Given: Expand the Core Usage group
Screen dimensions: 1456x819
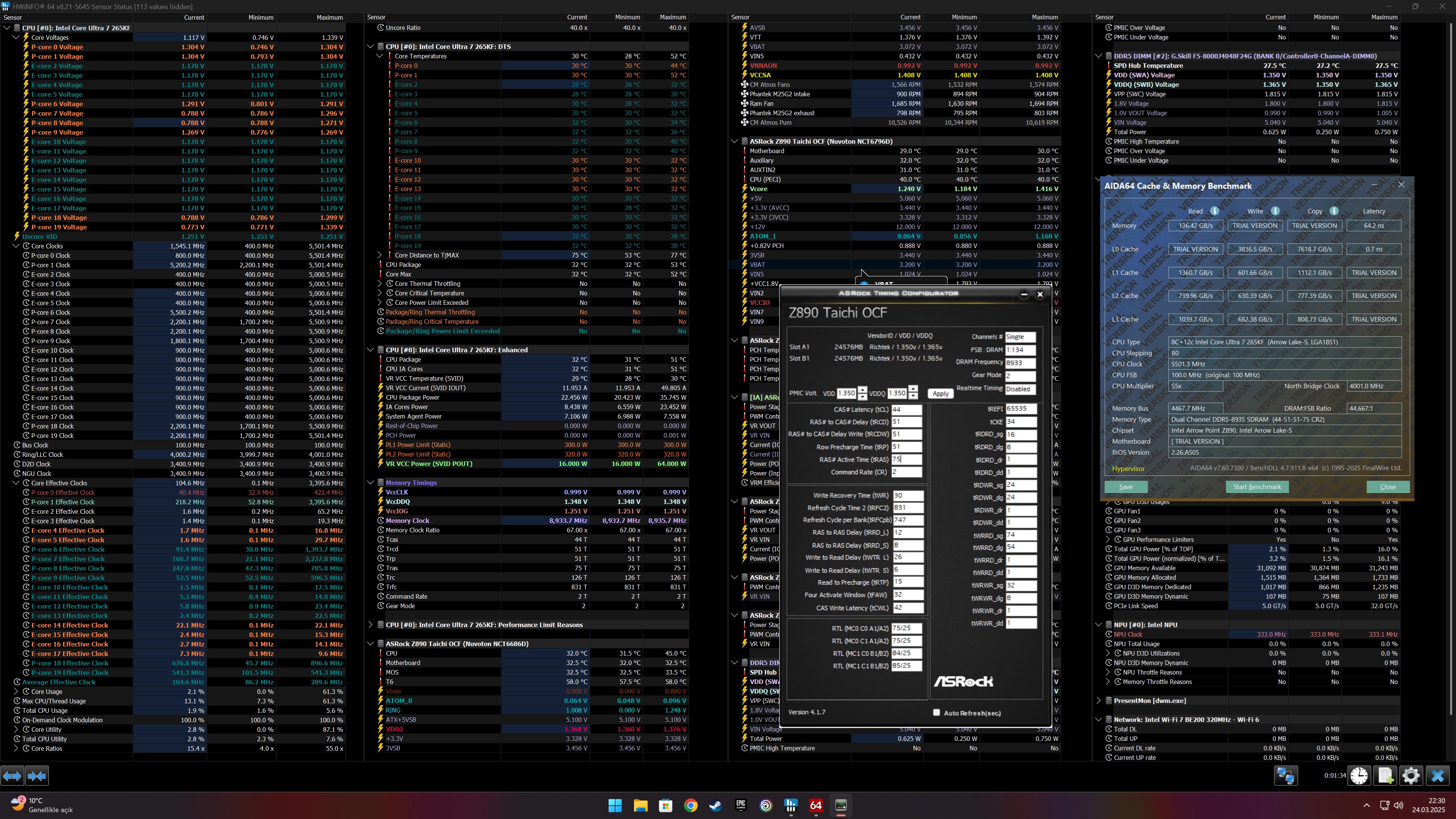Looking at the screenshot, I should [16, 691].
